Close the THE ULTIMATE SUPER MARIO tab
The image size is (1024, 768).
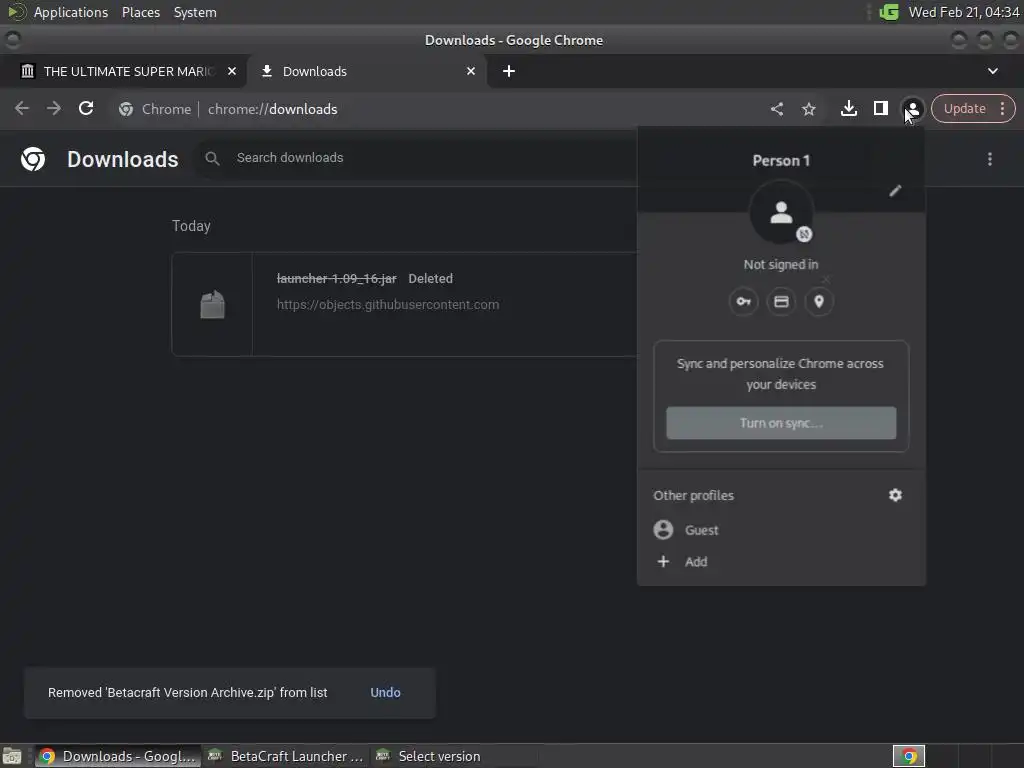click(x=232, y=71)
